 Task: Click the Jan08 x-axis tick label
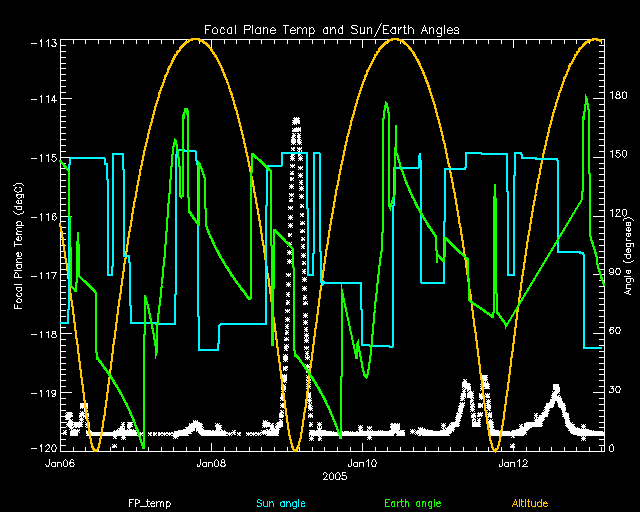[x=211, y=463]
